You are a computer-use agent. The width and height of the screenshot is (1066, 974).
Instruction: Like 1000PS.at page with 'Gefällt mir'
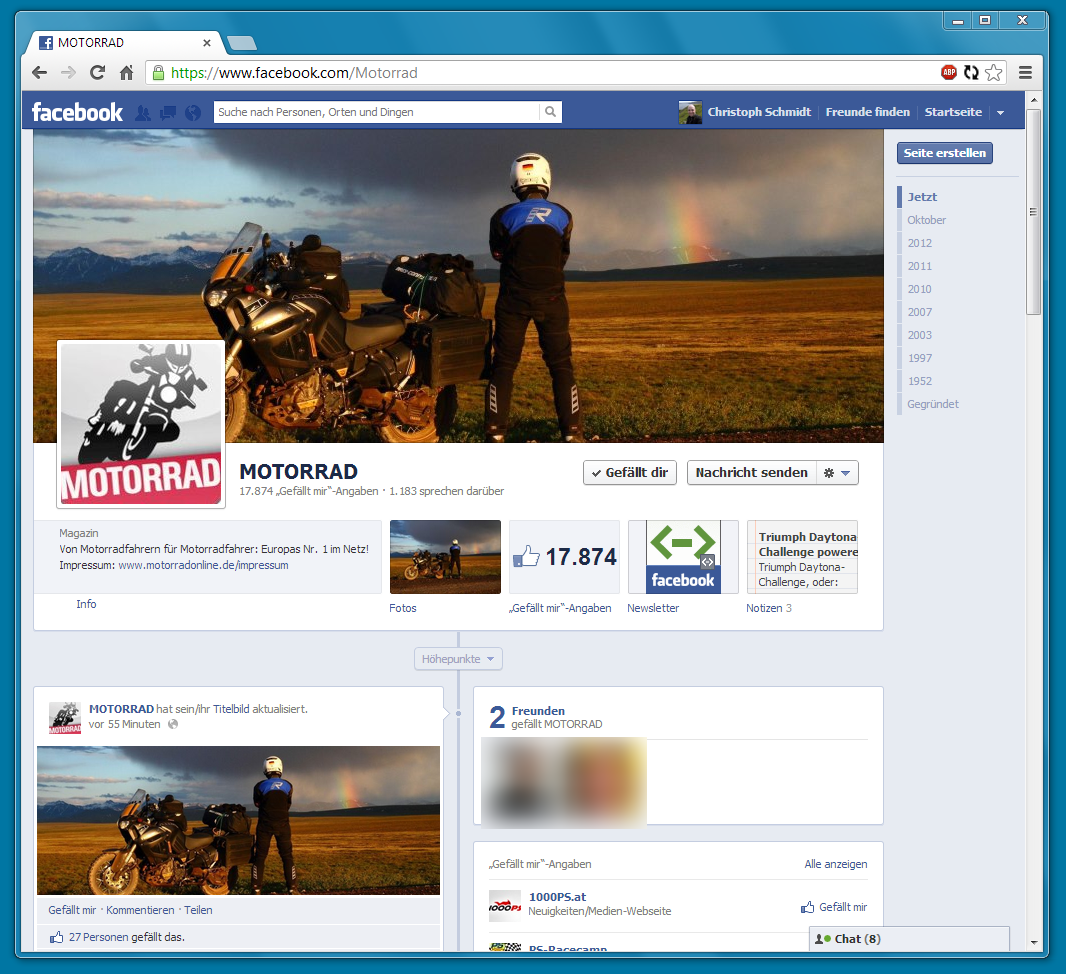coord(834,907)
